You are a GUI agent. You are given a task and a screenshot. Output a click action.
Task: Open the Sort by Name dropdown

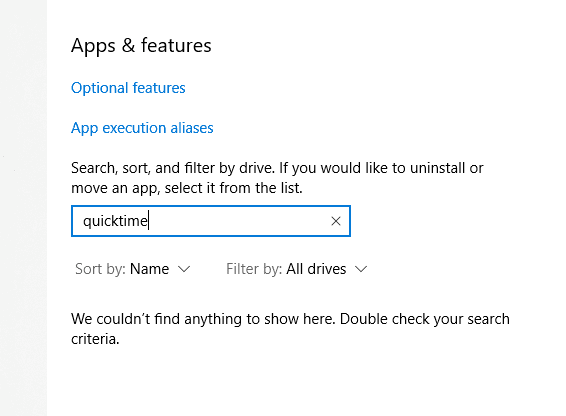[x=132, y=269]
